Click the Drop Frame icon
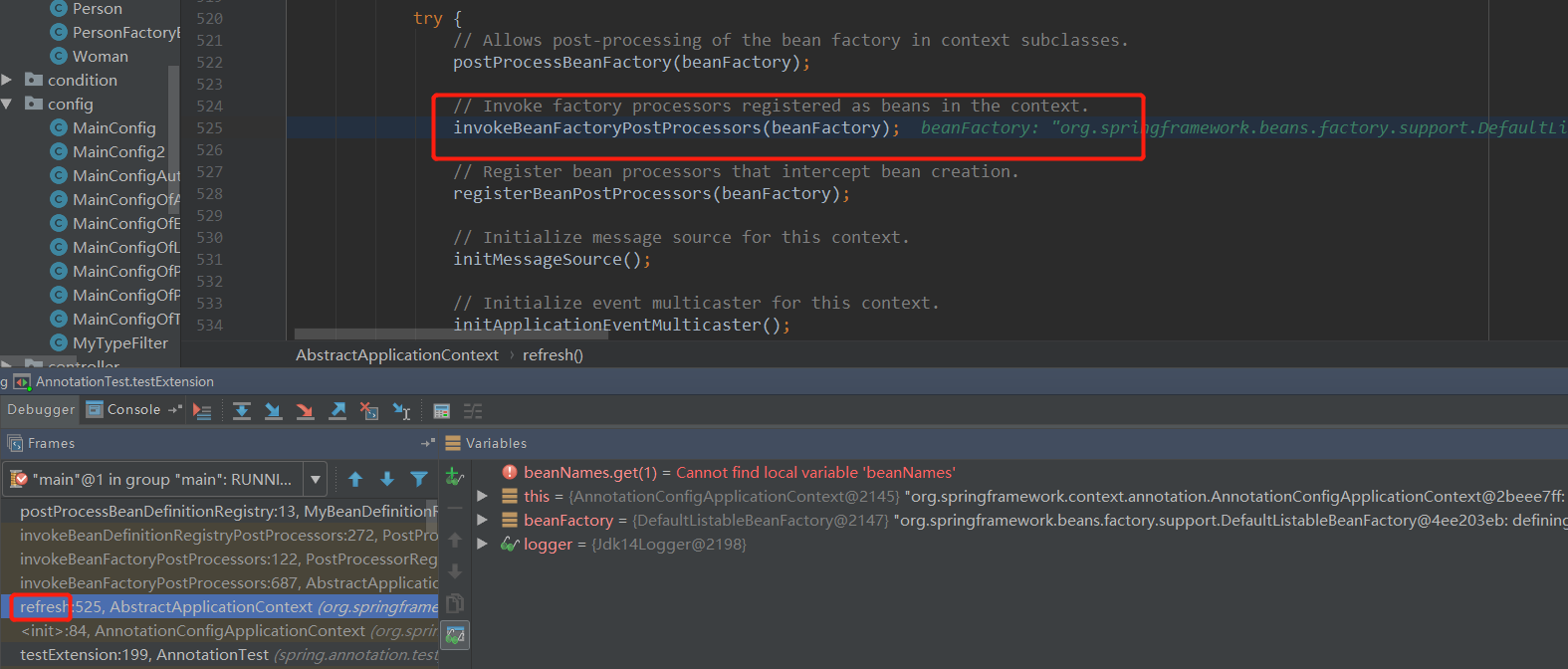This screenshot has width=1568, height=669. click(x=369, y=410)
